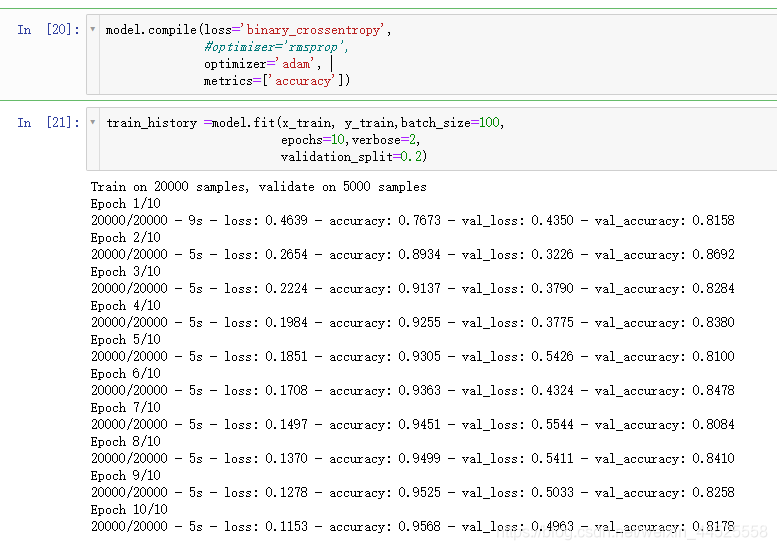Click the result line with loss: 0.2654
777x550 pixels.
(412, 255)
